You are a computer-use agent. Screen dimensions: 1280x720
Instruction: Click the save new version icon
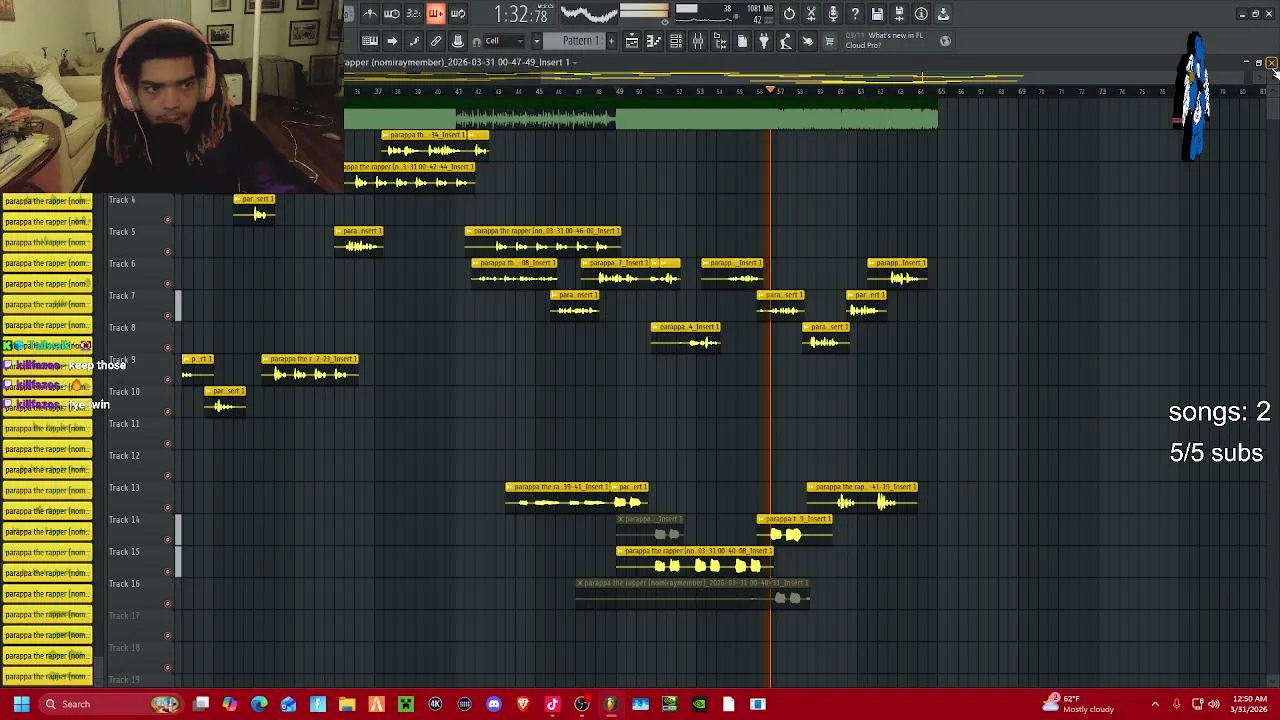coord(899,14)
